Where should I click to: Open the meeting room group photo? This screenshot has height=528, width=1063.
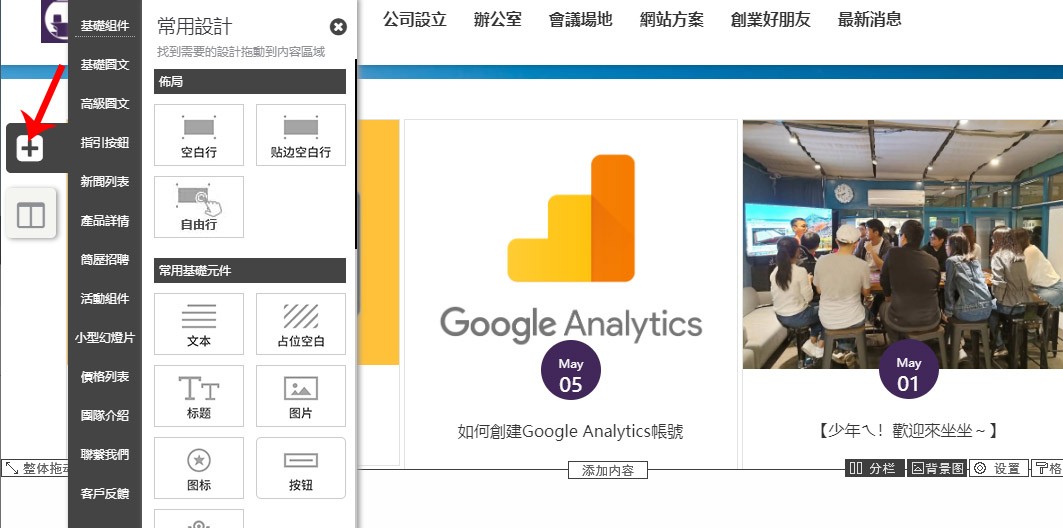(903, 245)
